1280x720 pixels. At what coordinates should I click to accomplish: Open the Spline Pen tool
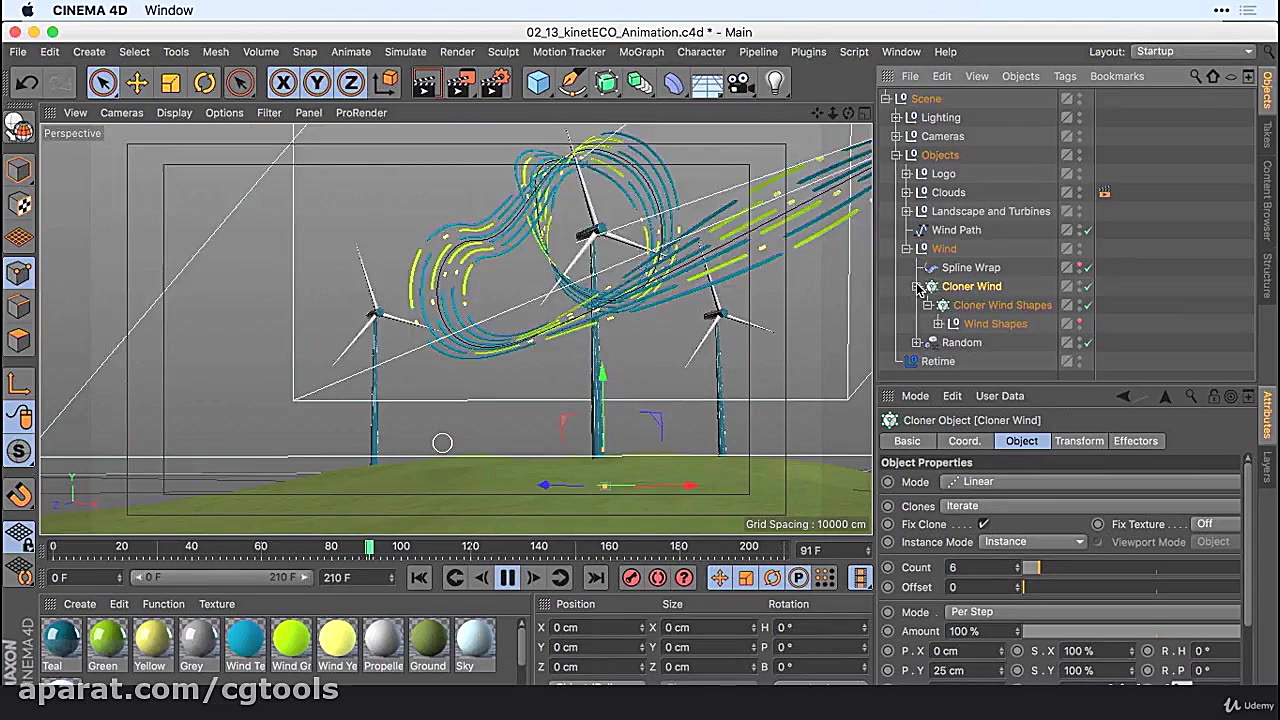[572, 83]
